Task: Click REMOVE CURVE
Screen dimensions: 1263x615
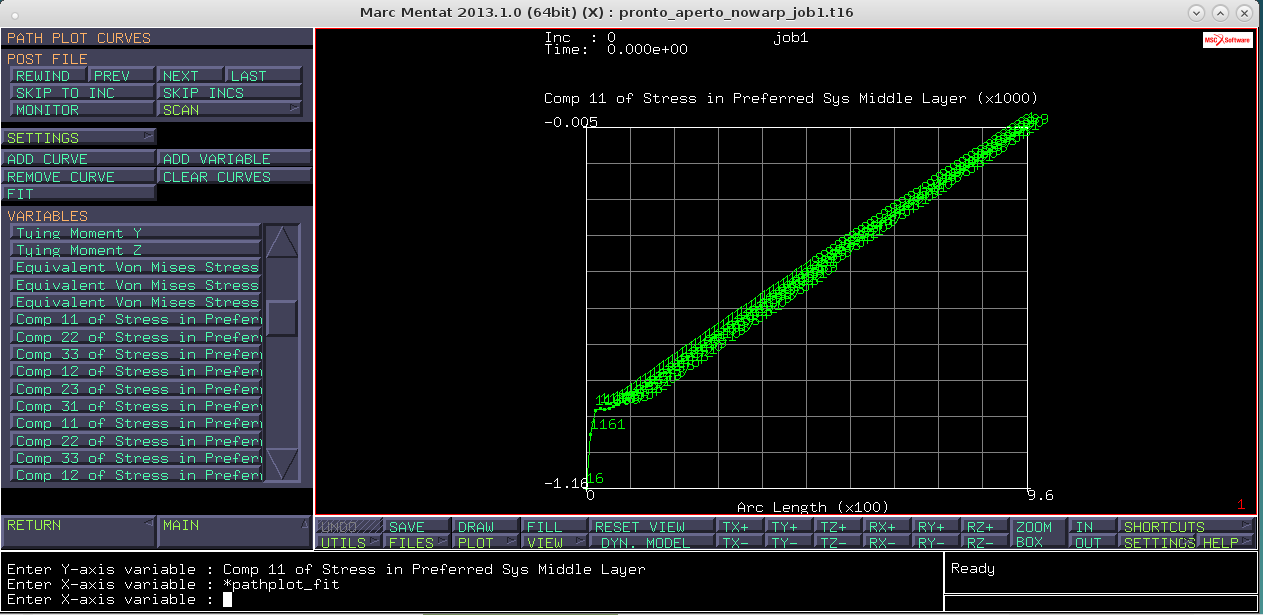Action: (79, 176)
